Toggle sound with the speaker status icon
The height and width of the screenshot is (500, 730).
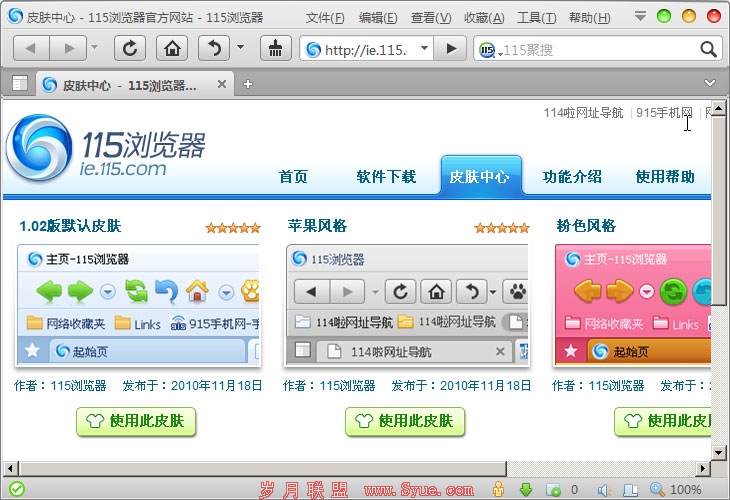click(x=604, y=490)
